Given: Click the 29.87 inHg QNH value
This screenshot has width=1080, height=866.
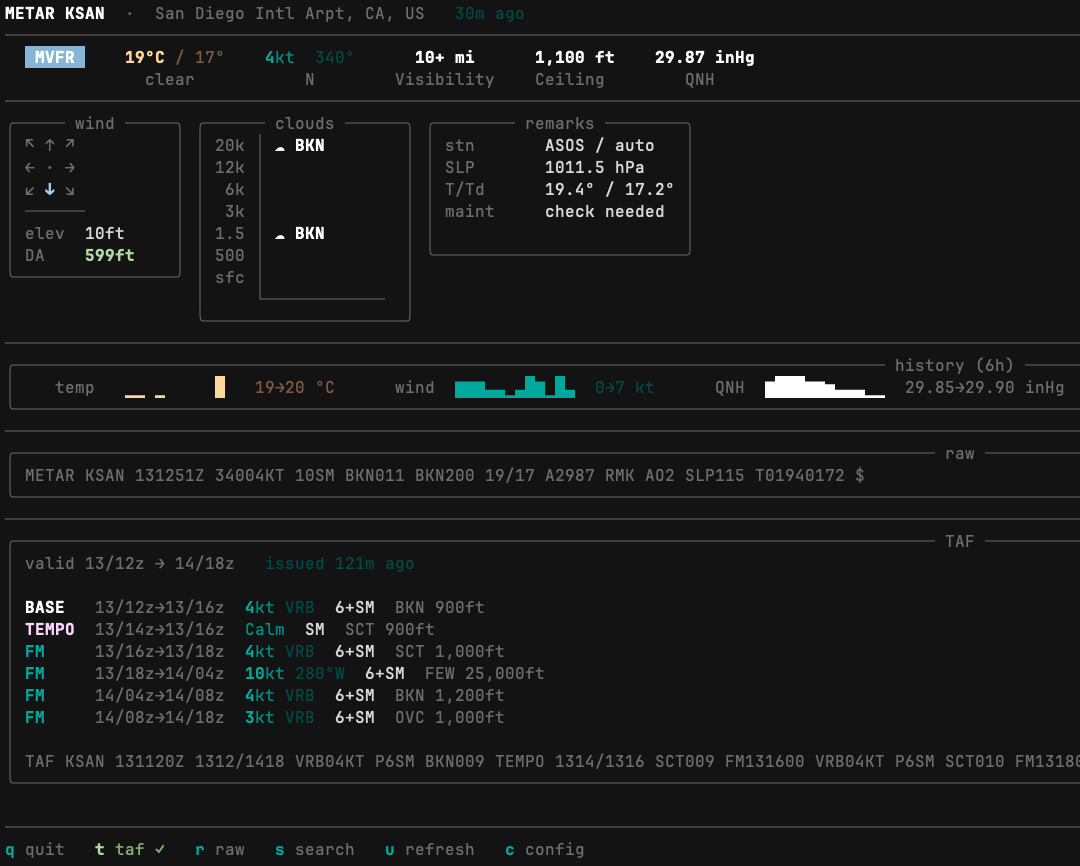Looking at the screenshot, I should tap(705, 57).
